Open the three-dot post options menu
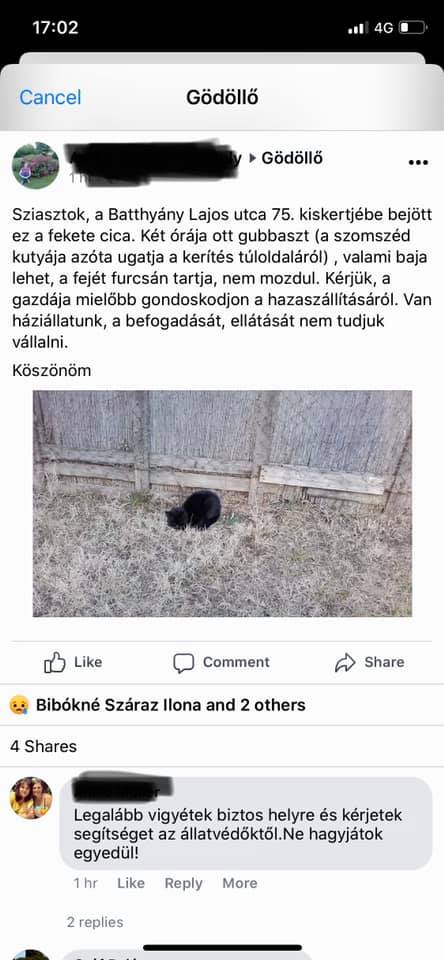 click(x=418, y=162)
